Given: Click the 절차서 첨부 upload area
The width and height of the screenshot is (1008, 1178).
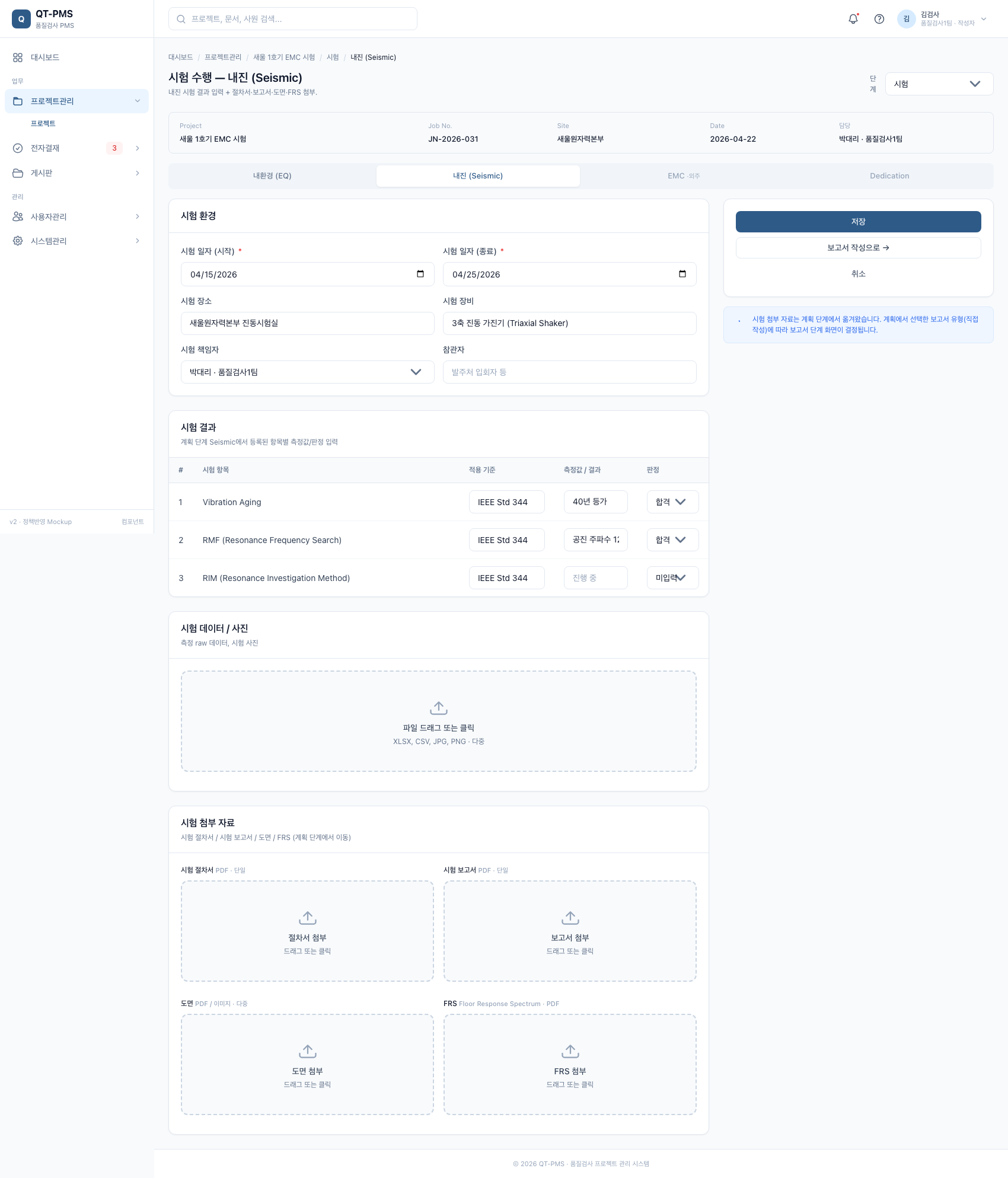Looking at the screenshot, I should click(x=307, y=931).
